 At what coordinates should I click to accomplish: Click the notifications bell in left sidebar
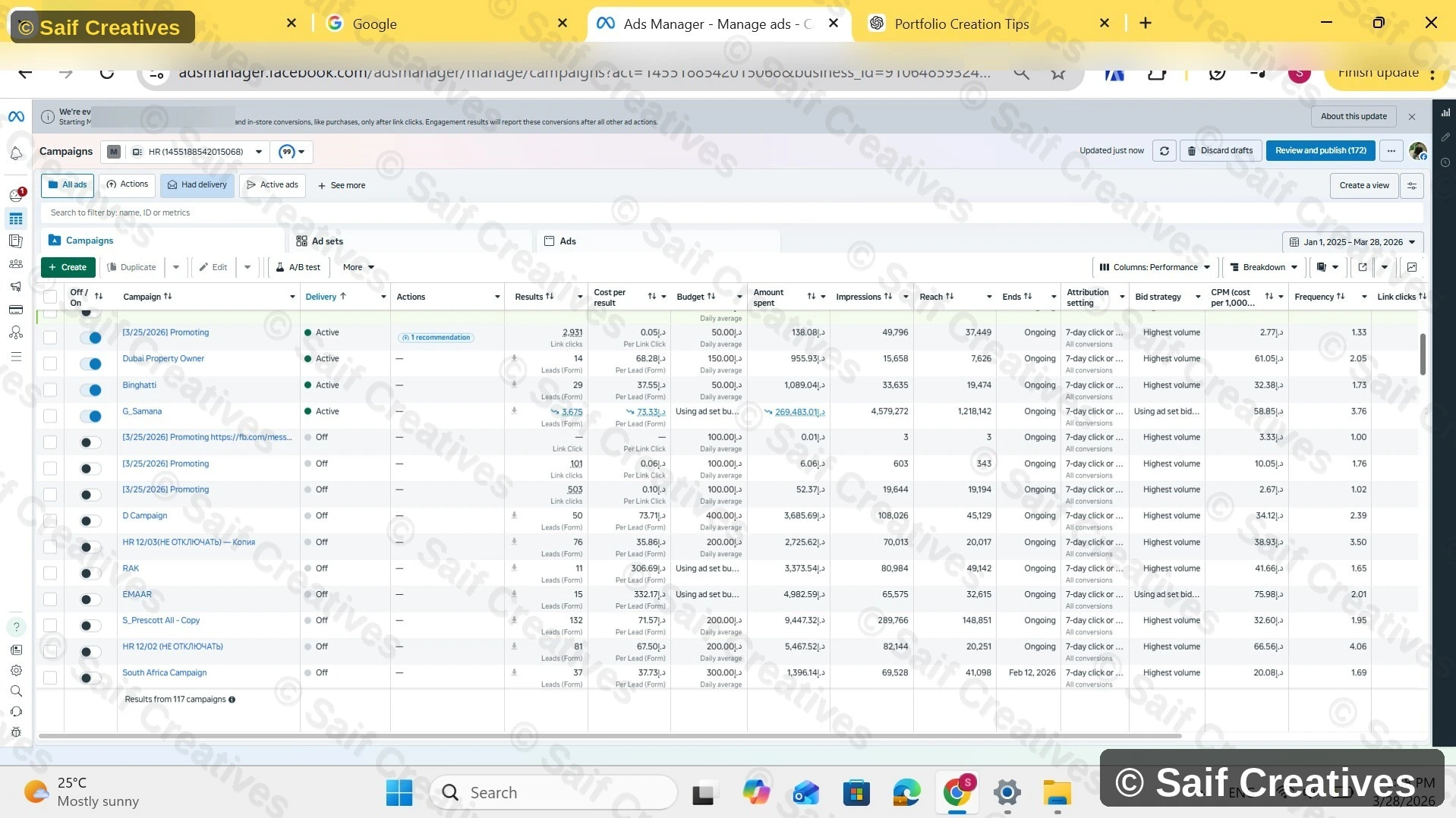pyautogui.click(x=16, y=153)
